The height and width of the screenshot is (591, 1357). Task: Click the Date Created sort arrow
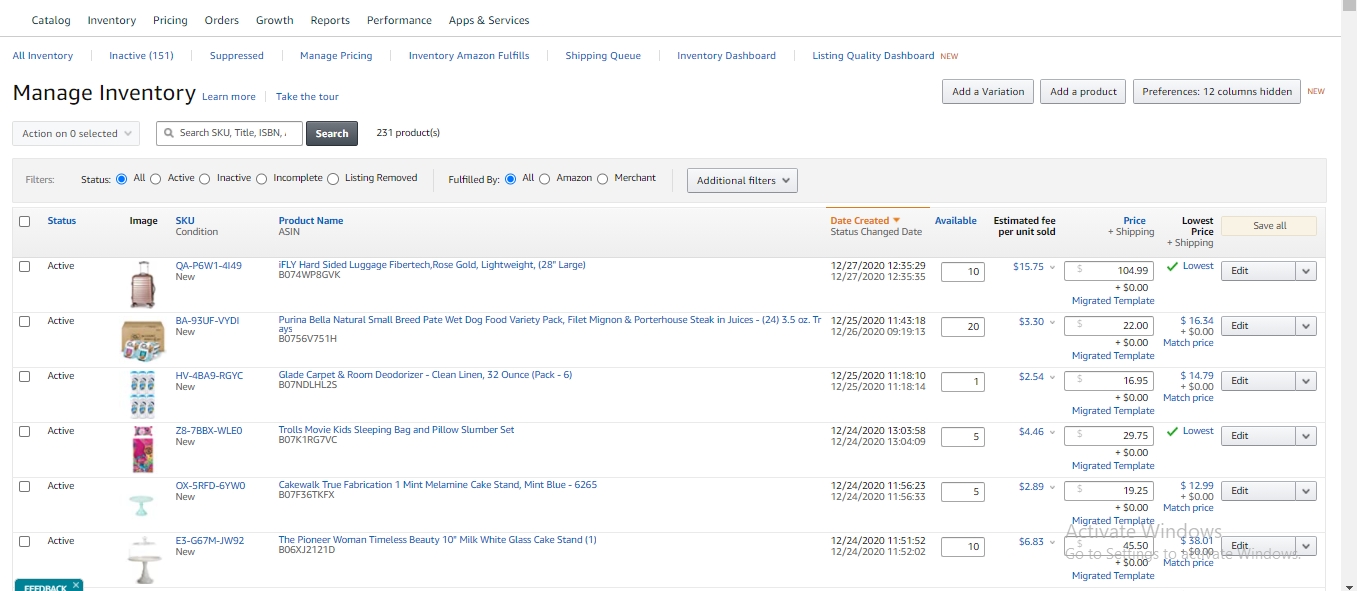point(896,221)
